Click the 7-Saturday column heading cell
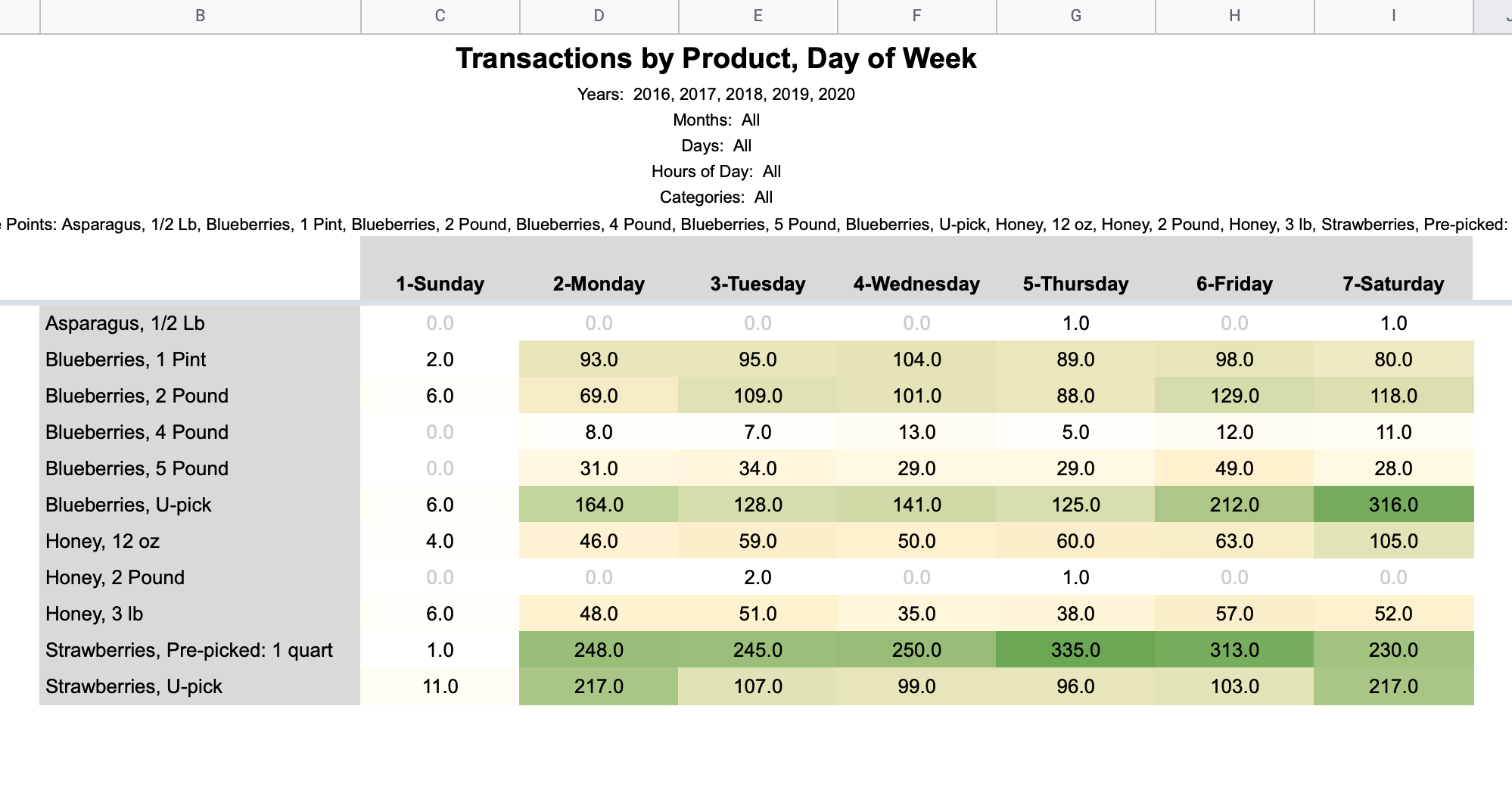 point(1395,284)
